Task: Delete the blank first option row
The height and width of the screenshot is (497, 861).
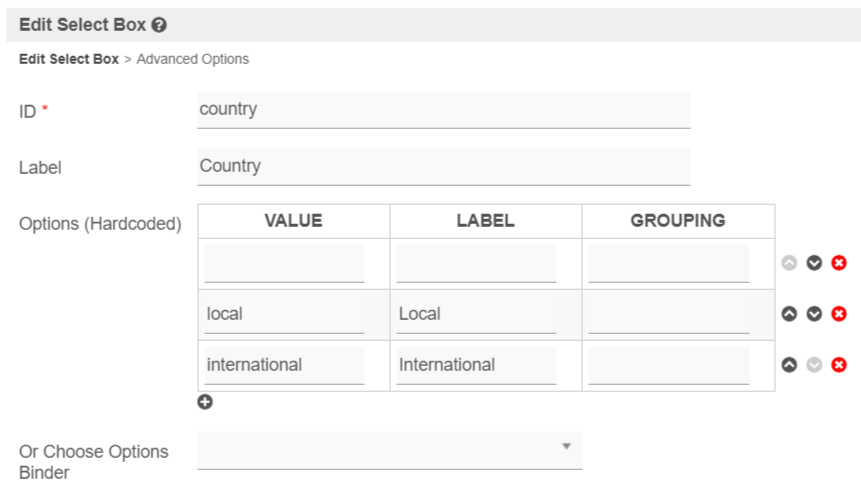Action: pyautogui.click(x=839, y=263)
